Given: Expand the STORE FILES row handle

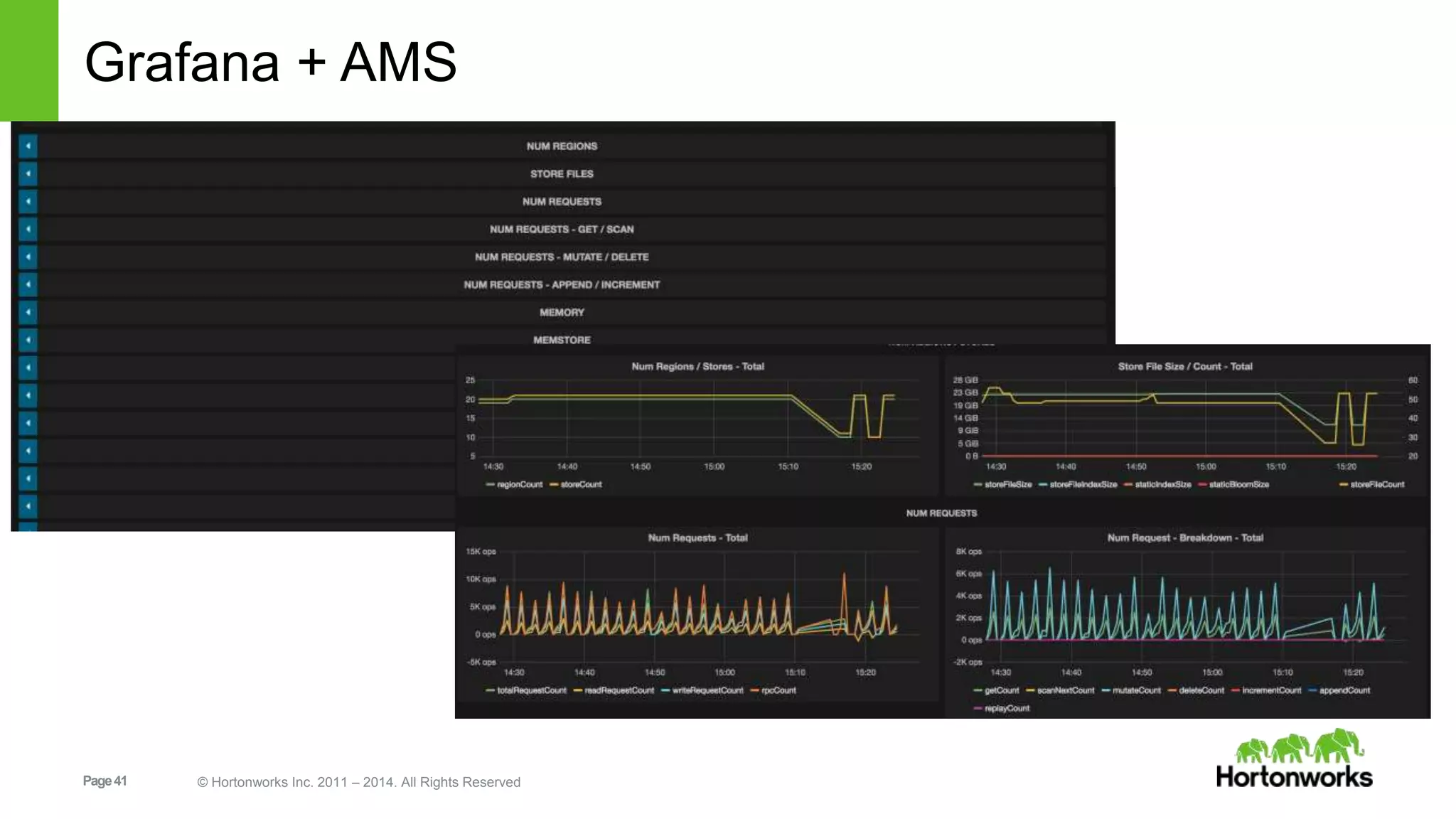Looking at the screenshot, I should (x=28, y=173).
